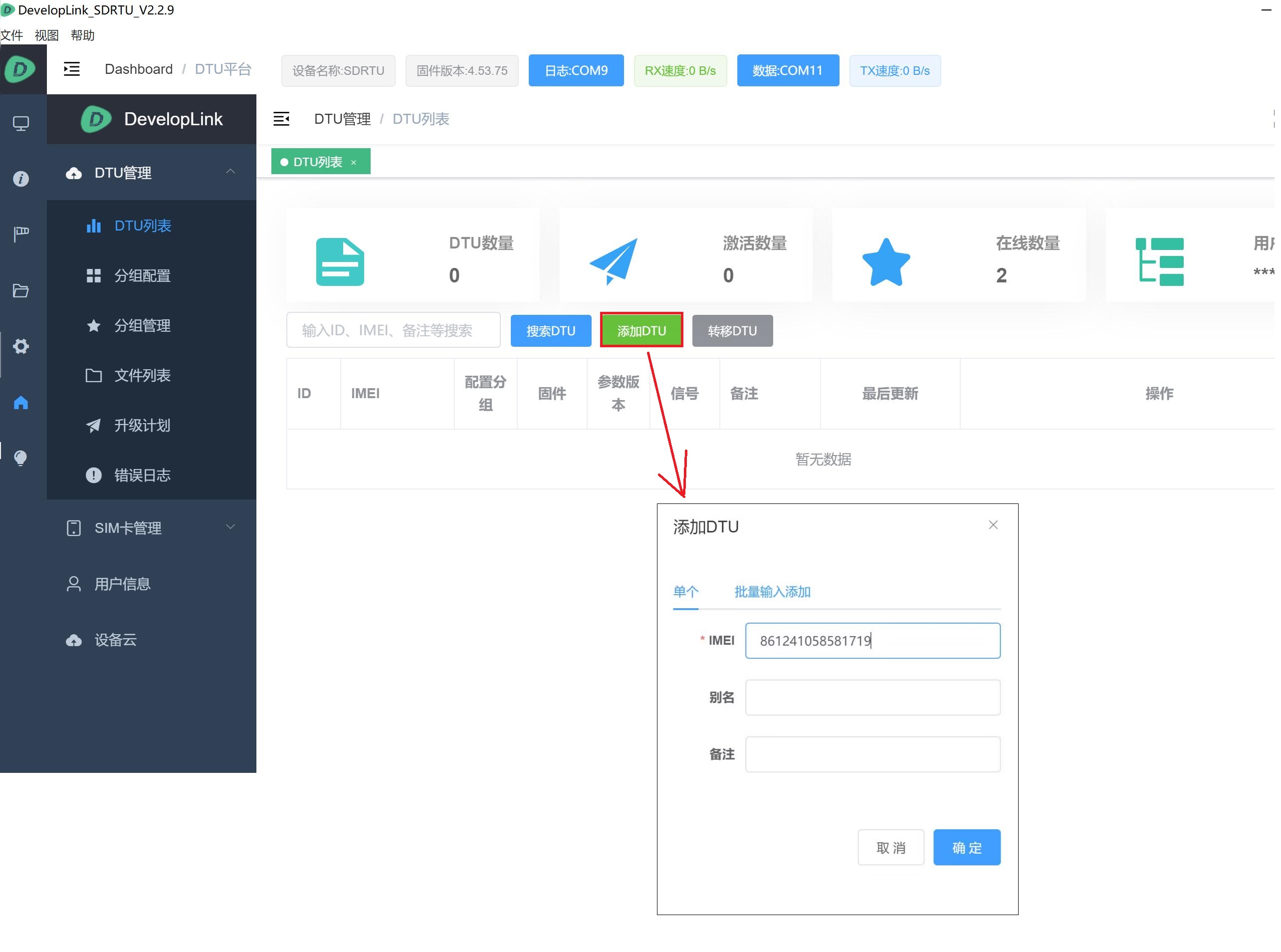Click the 最后更新 column header
The width and height of the screenshot is (1281, 952).
tap(890, 394)
